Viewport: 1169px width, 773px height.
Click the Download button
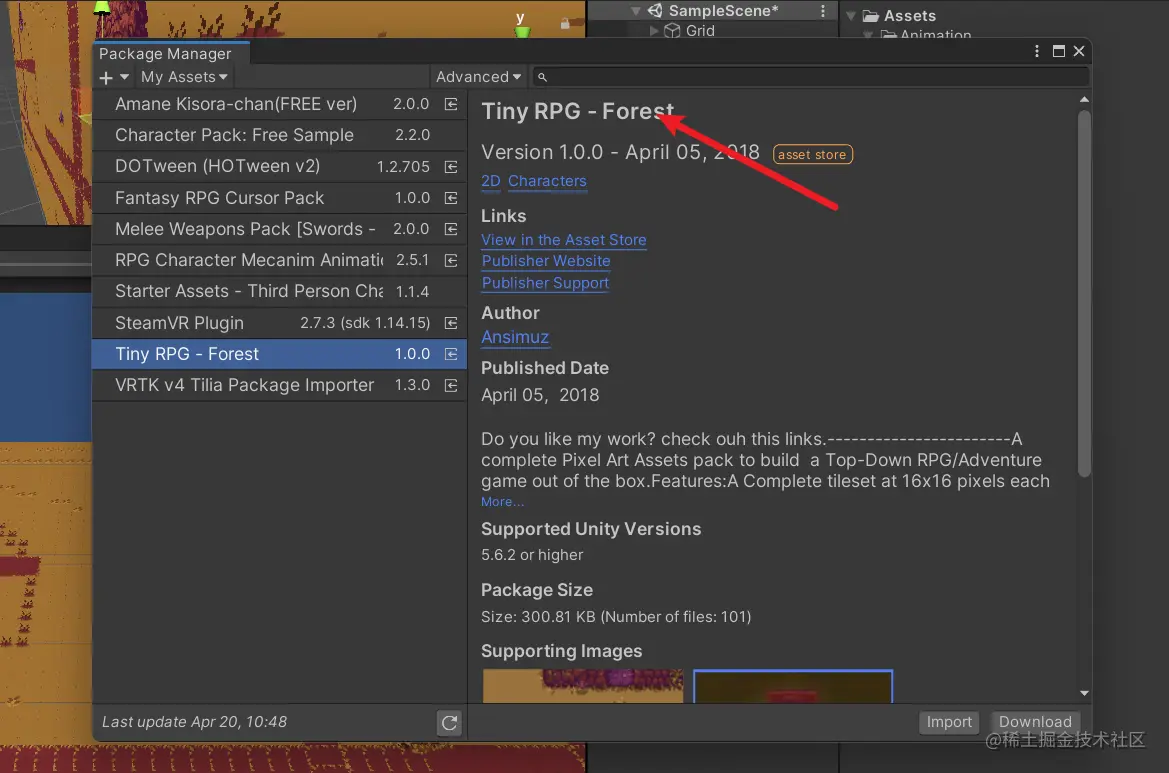tap(1035, 722)
